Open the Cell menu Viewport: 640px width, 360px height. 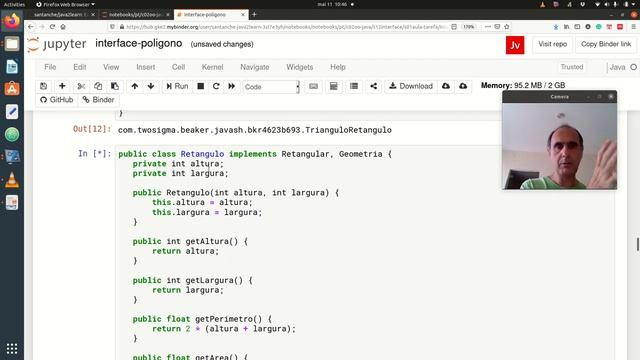coord(178,67)
